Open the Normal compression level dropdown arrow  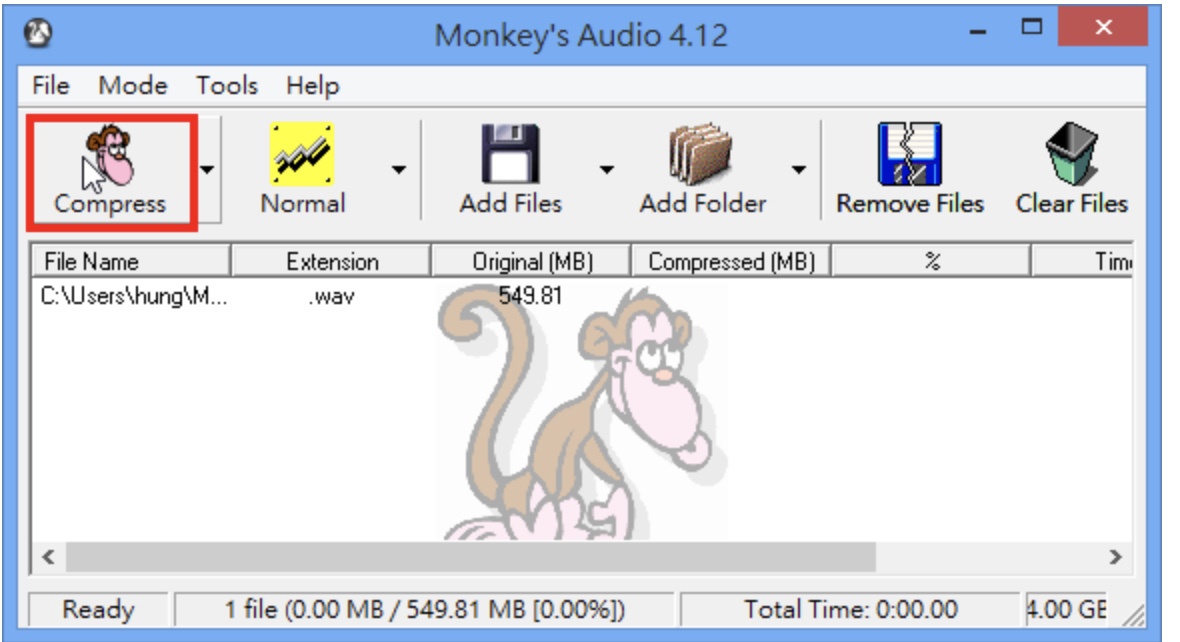pyautogui.click(x=399, y=170)
